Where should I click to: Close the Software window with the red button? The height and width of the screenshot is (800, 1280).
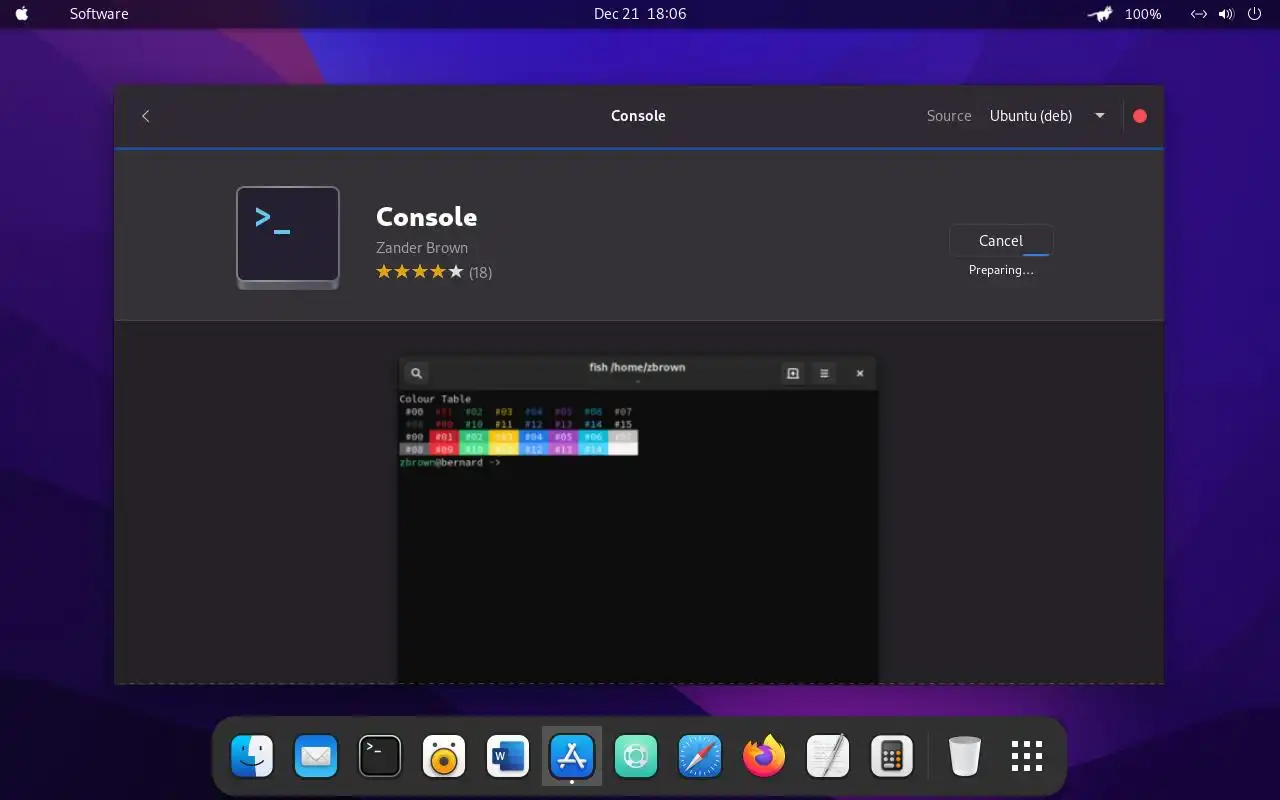1140,116
